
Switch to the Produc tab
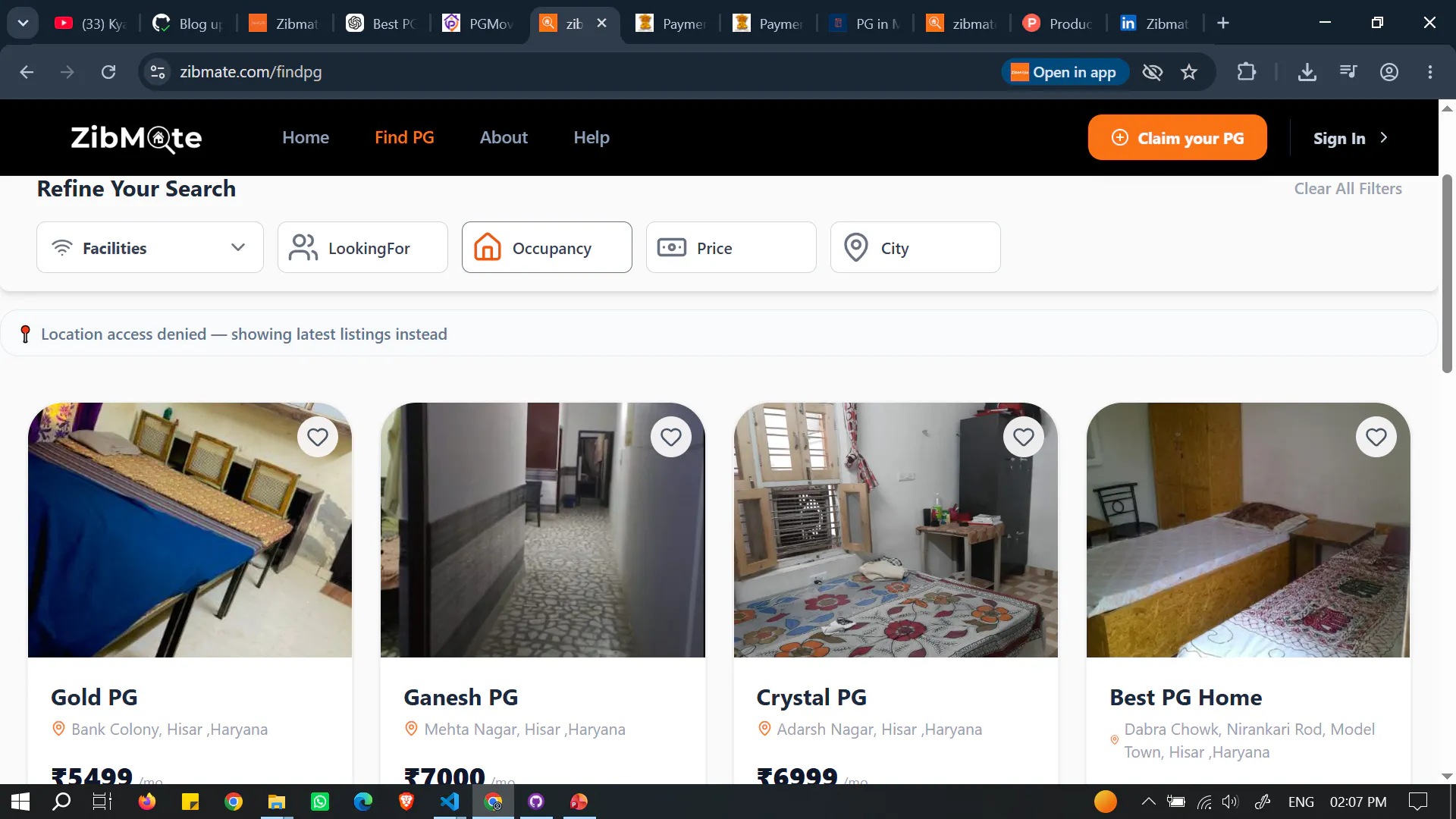tap(1059, 24)
